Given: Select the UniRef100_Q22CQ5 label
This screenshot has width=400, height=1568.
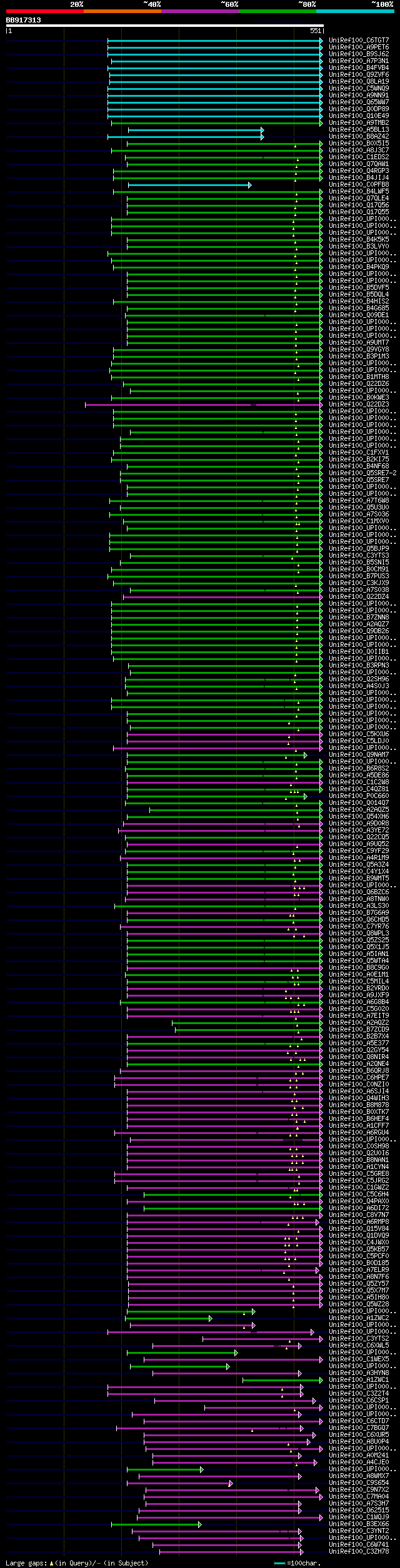Looking at the screenshot, I should coord(359,837).
